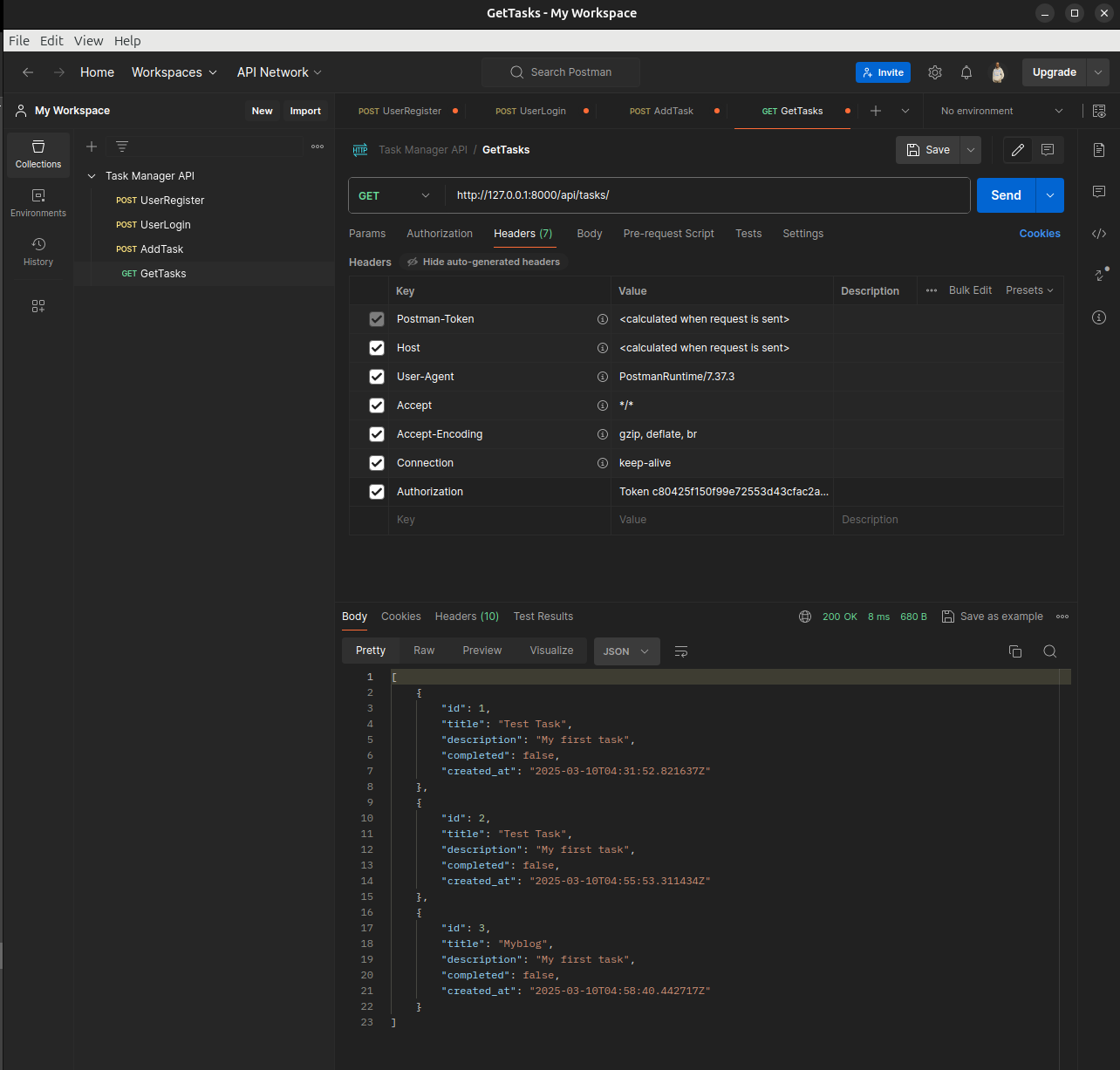
Task: Click the collections filter icon
Action: [122, 147]
